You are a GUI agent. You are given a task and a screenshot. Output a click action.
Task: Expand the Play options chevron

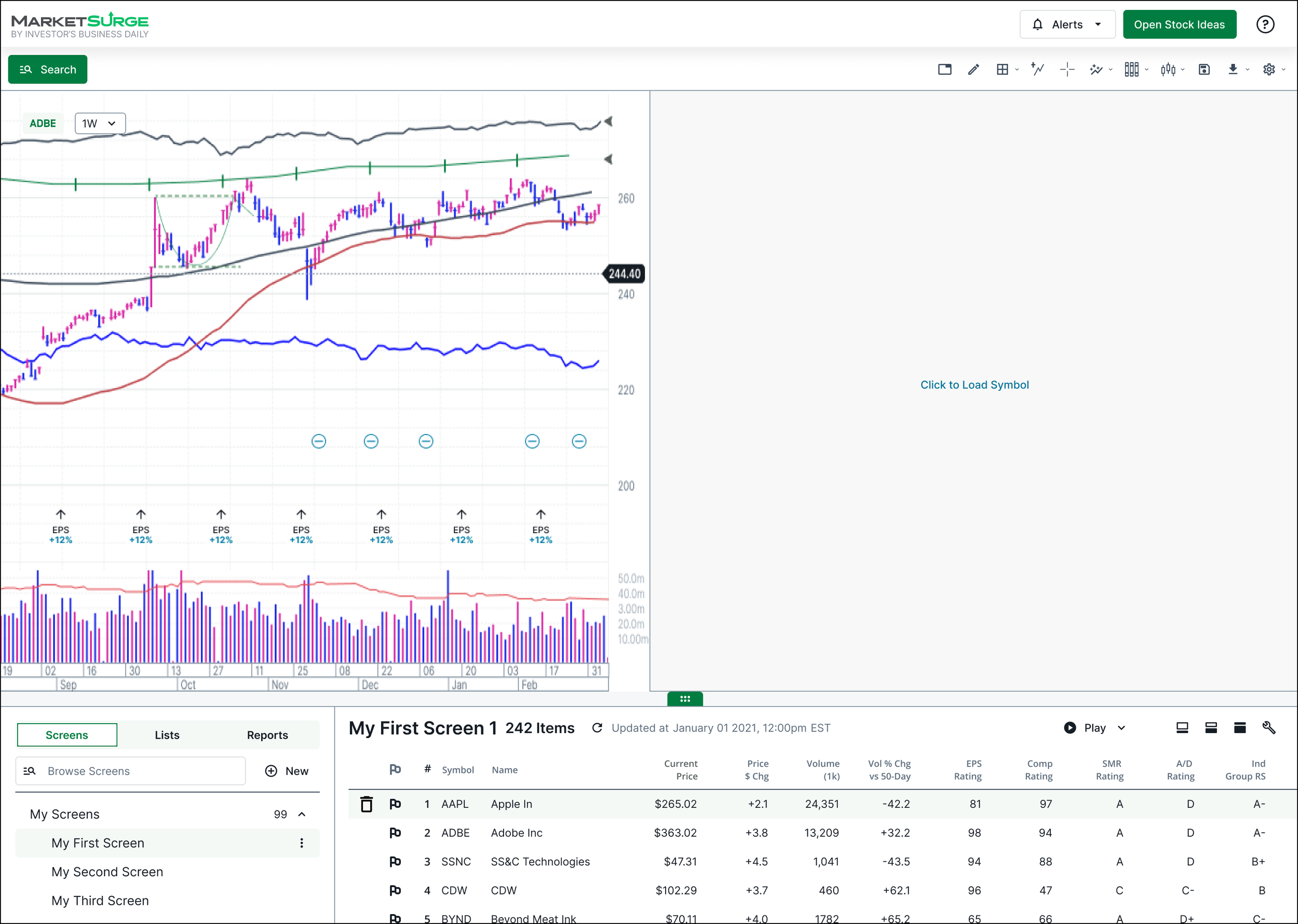1121,728
